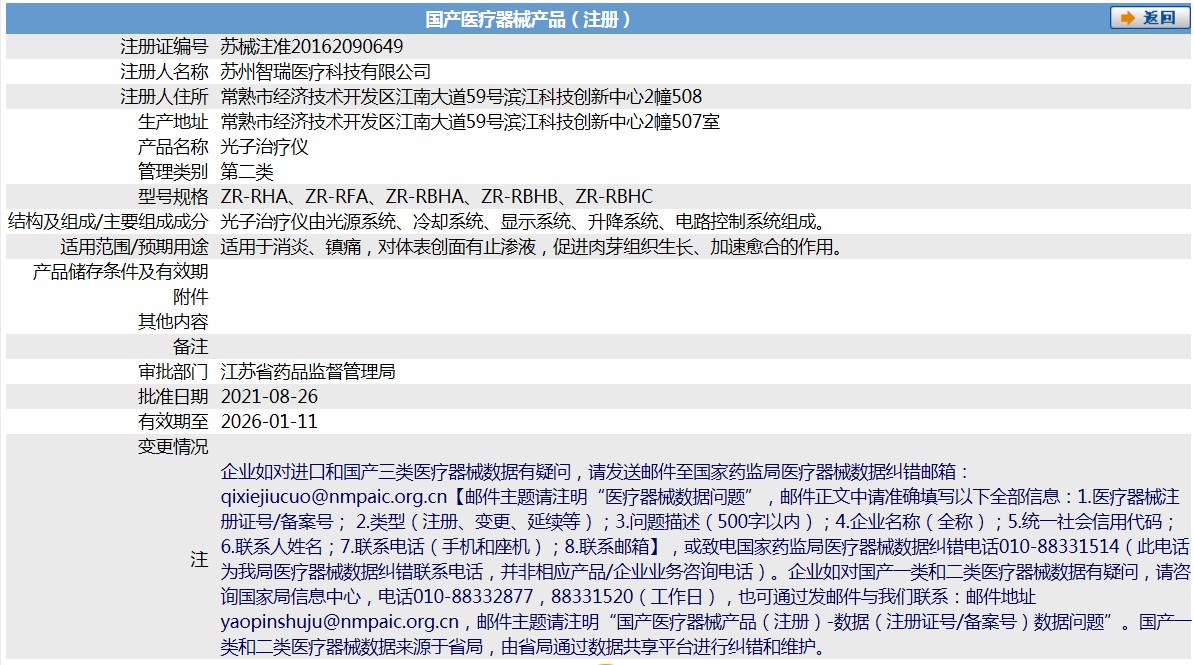Viewport: 1194px width, 665px height.
Task: Click the 返回 back button
Action: click(x=1149, y=18)
